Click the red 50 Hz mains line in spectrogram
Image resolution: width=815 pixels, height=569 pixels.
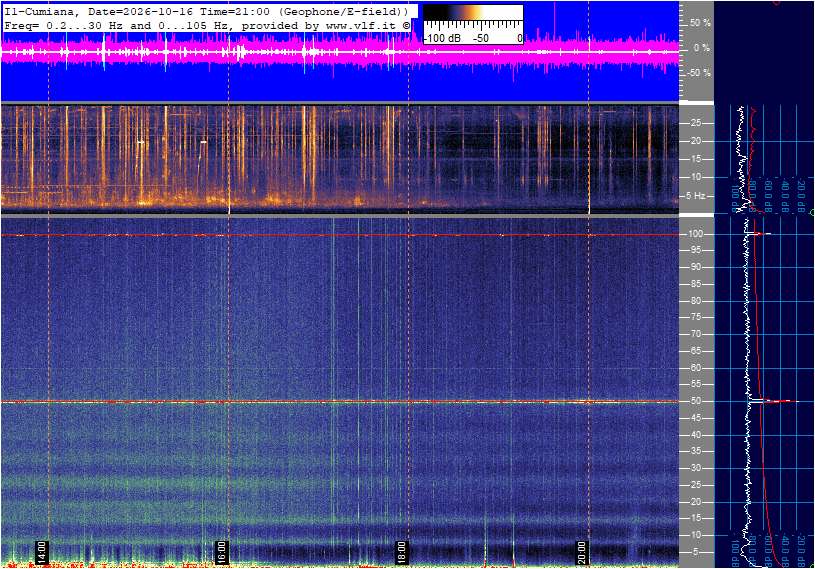pos(340,402)
